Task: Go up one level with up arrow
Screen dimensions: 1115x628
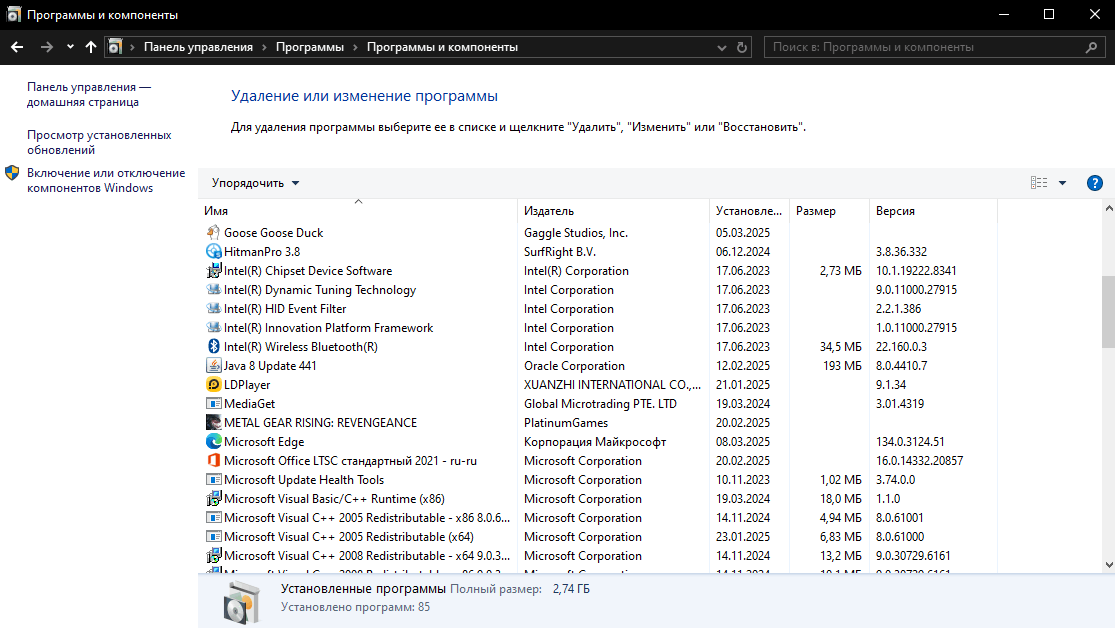Action: pos(90,47)
